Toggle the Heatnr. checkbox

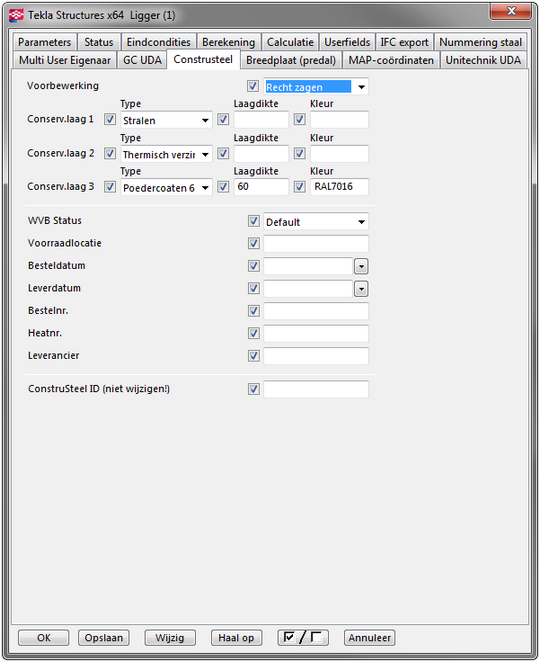tap(254, 333)
